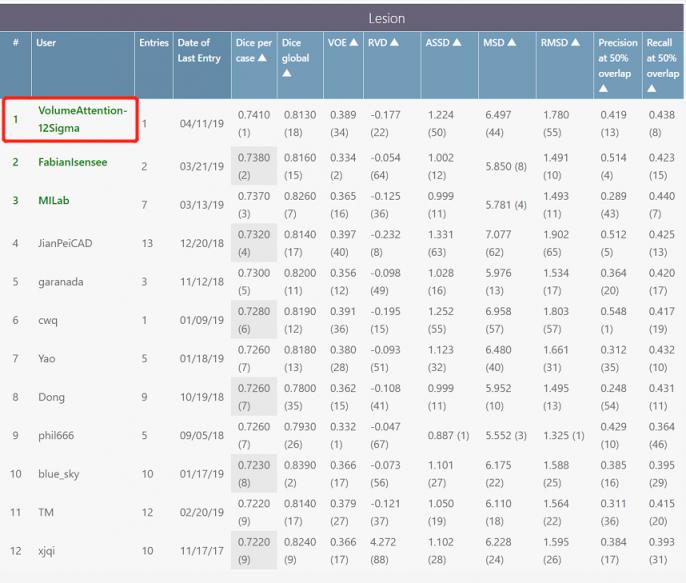
Task: Click MSD value 5.781 (4)
Action: pyautogui.click(x=506, y=205)
